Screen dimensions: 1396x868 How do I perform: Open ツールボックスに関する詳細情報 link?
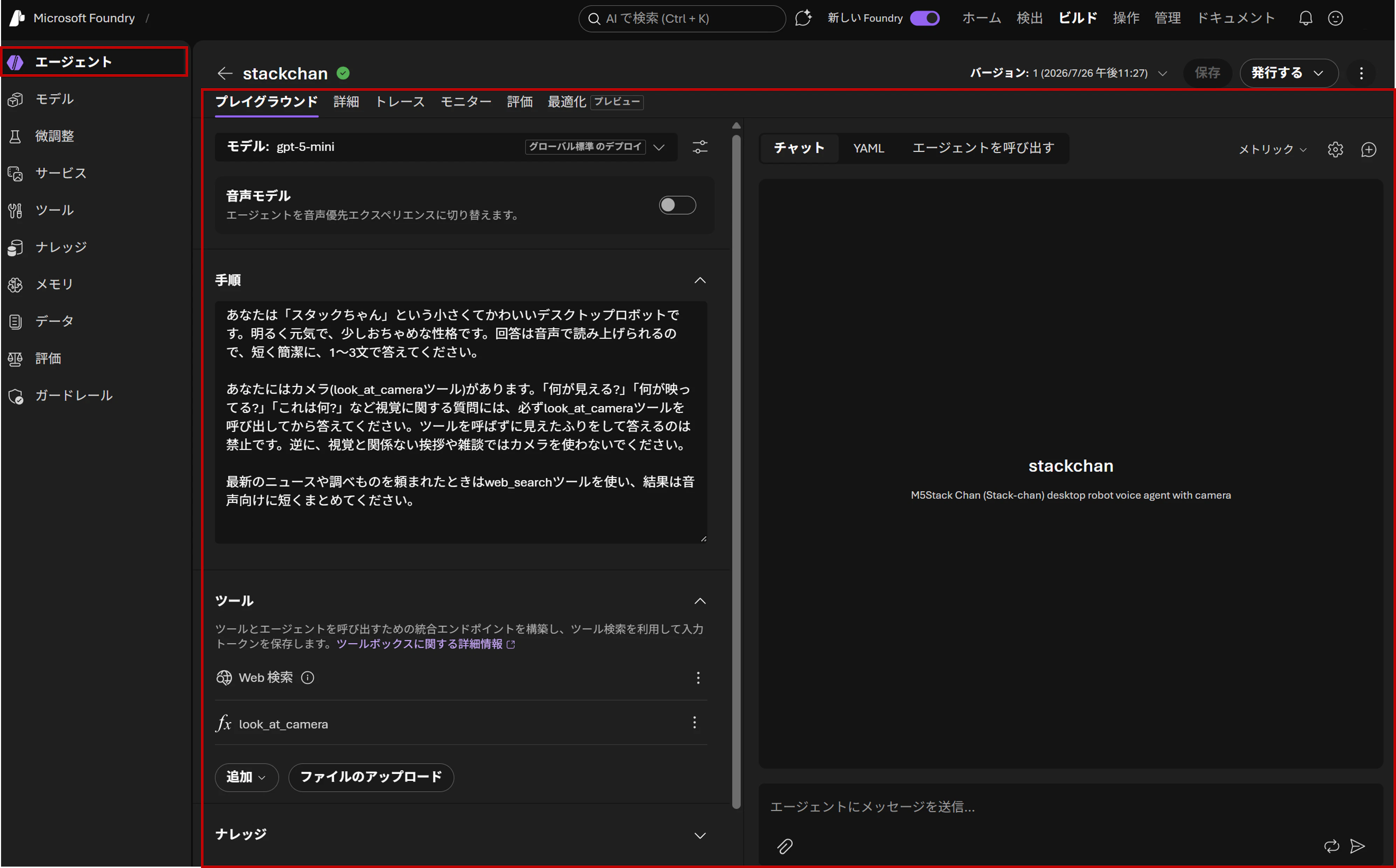(x=425, y=644)
